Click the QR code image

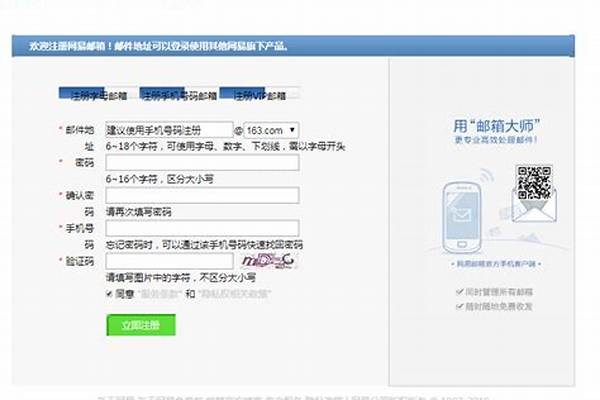coord(534,182)
